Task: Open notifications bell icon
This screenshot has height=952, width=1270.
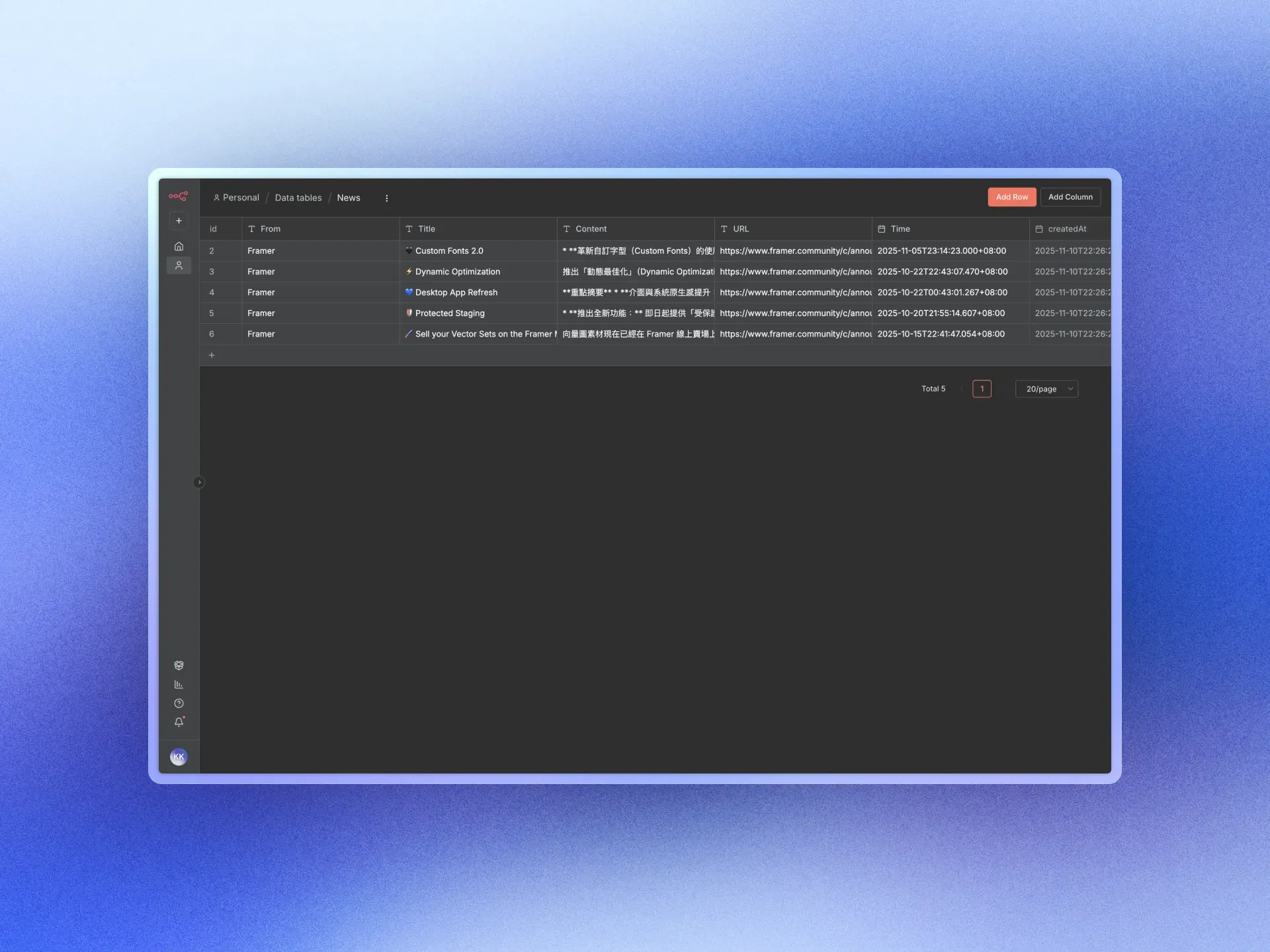Action: (x=179, y=722)
